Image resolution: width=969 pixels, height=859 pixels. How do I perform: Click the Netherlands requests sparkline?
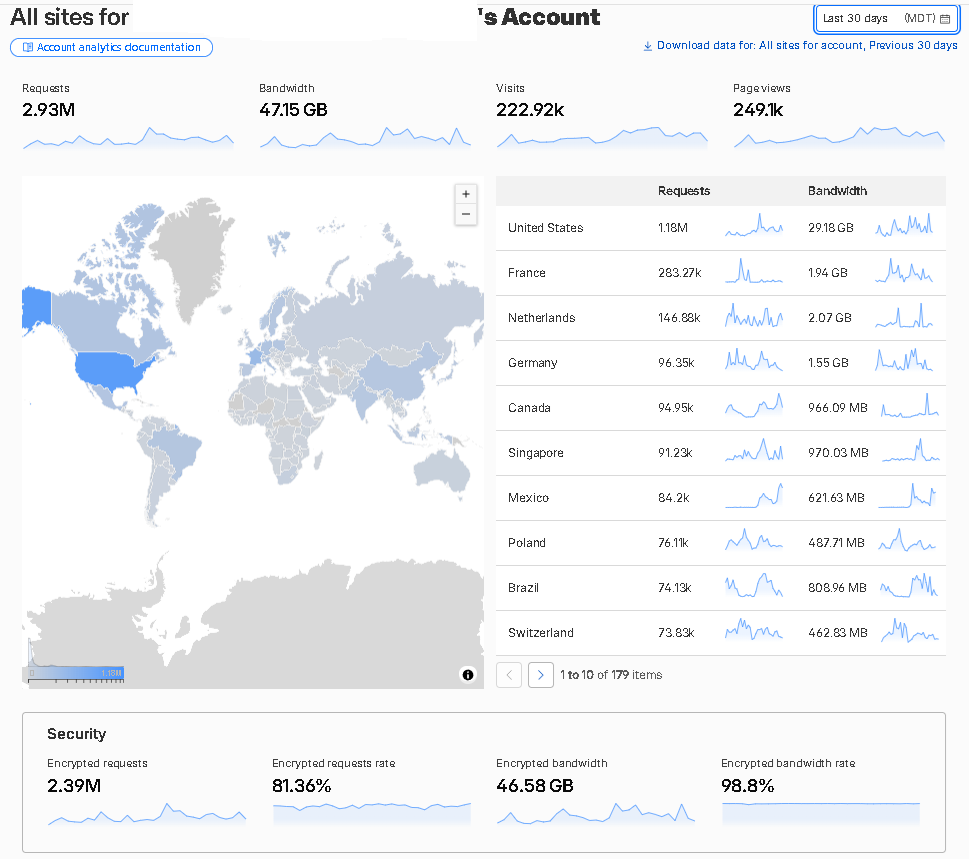[754, 317]
